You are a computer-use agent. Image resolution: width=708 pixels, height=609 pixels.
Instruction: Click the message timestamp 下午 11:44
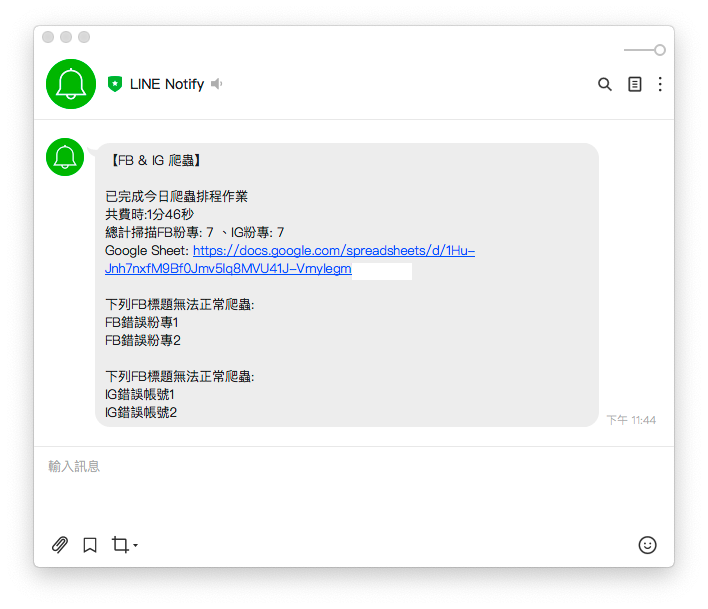click(631, 420)
